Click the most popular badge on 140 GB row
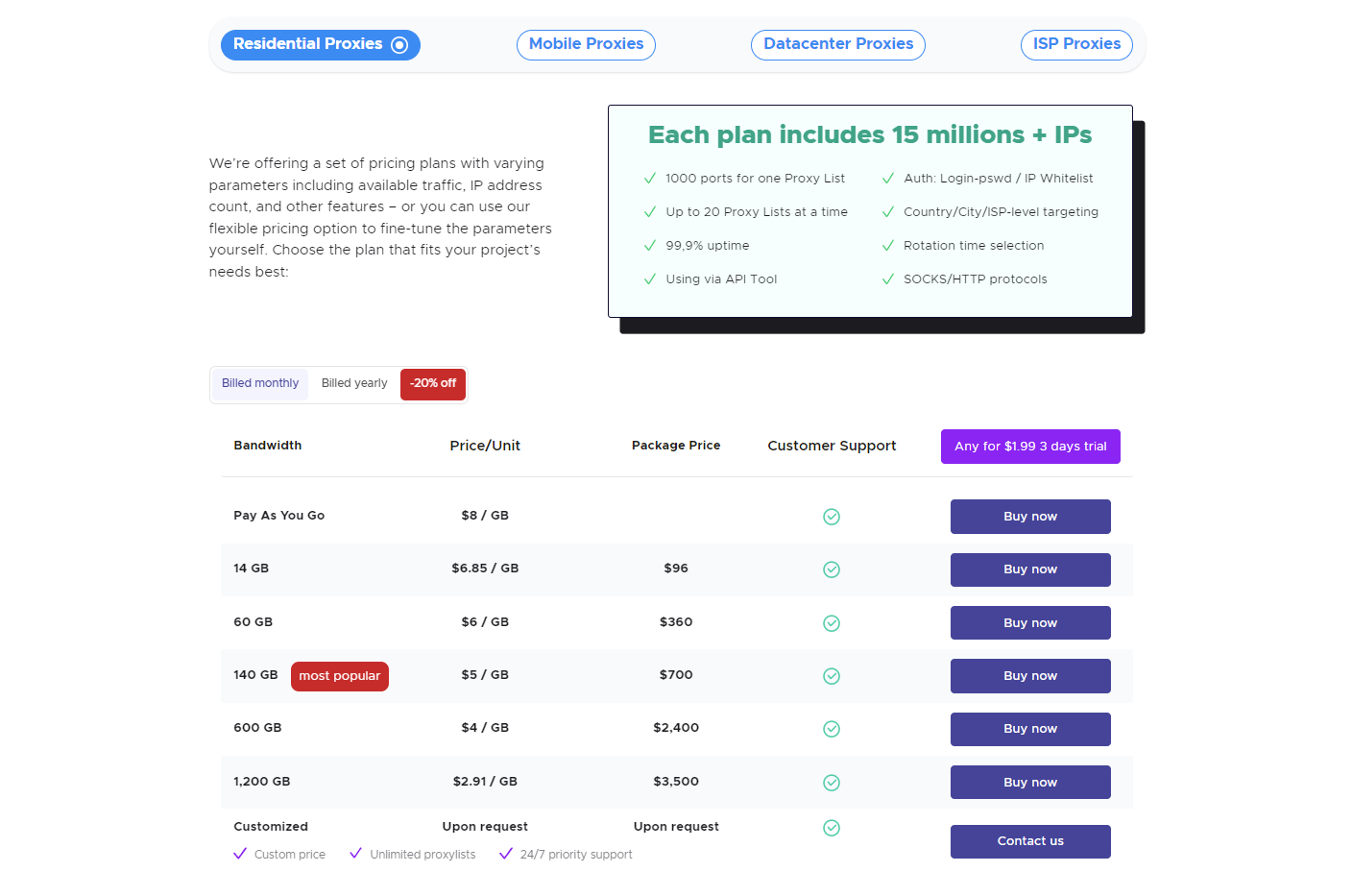1352x896 pixels. pos(340,676)
